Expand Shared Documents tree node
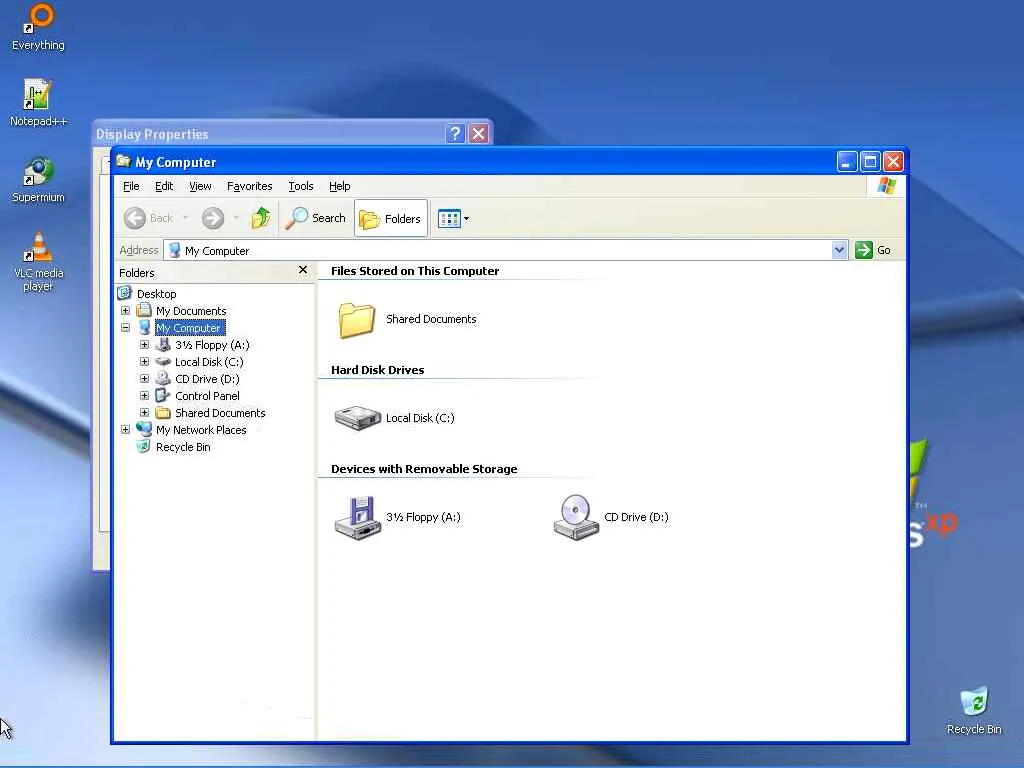 point(144,413)
